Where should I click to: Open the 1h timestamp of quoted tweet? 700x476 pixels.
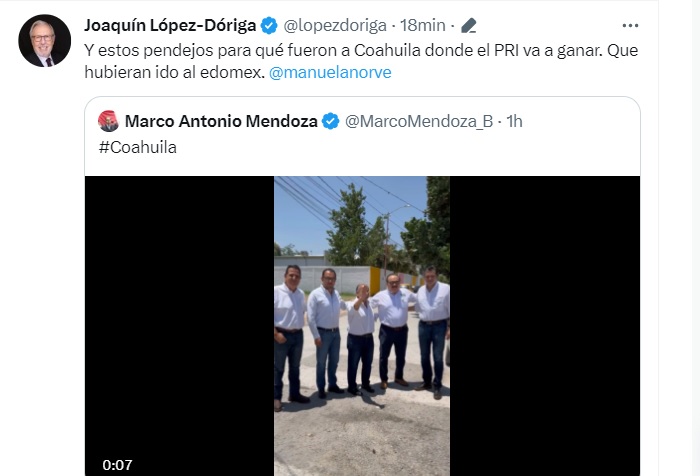[514, 121]
